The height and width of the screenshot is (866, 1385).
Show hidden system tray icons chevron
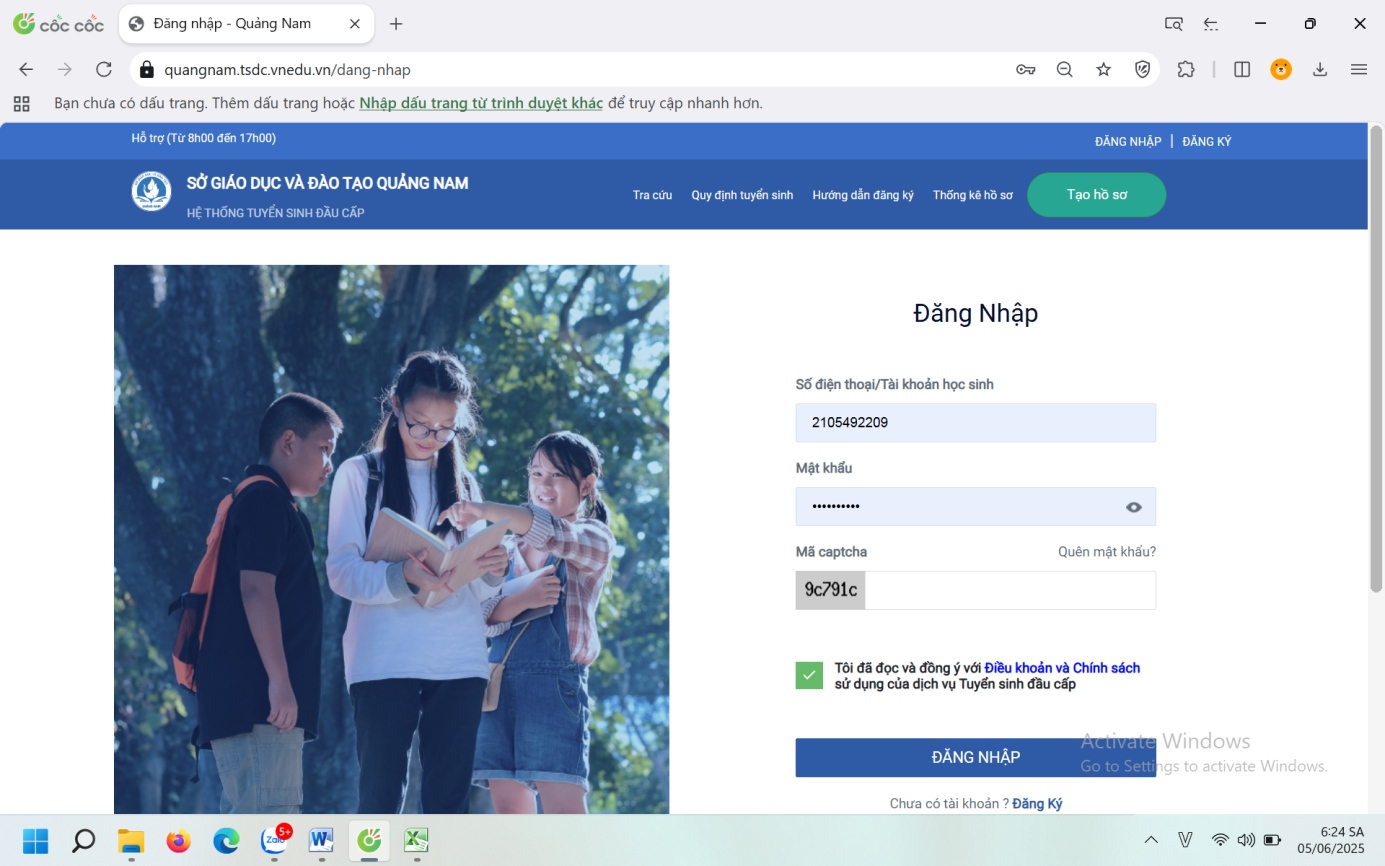[x=1151, y=840]
